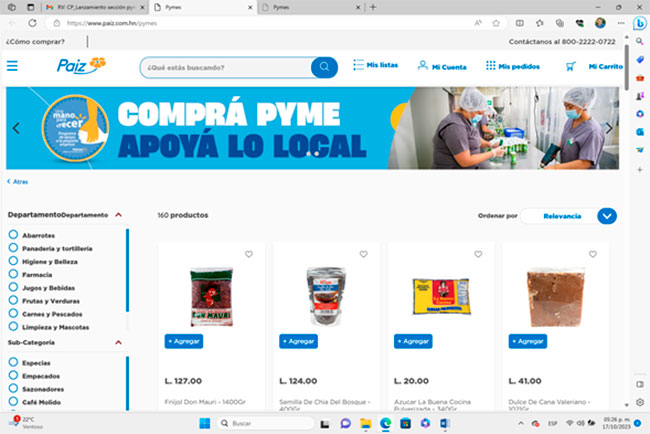Click the search magnifier button
Screen dimensions: 650x434
click(x=324, y=67)
